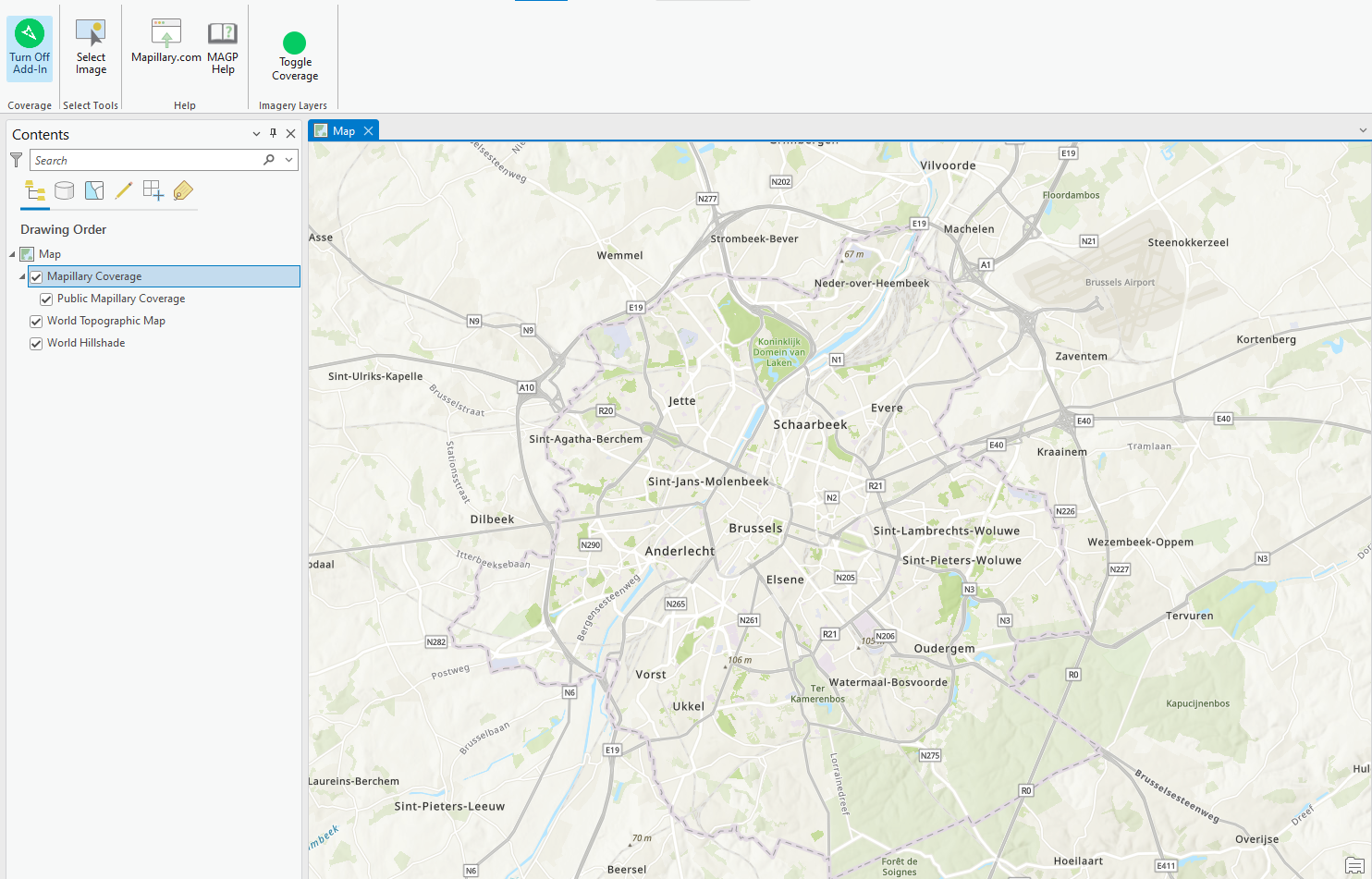Image resolution: width=1372 pixels, height=879 pixels.
Task: Collapse the Mapillary Coverage layer group
Action: [x=22, y=276]
